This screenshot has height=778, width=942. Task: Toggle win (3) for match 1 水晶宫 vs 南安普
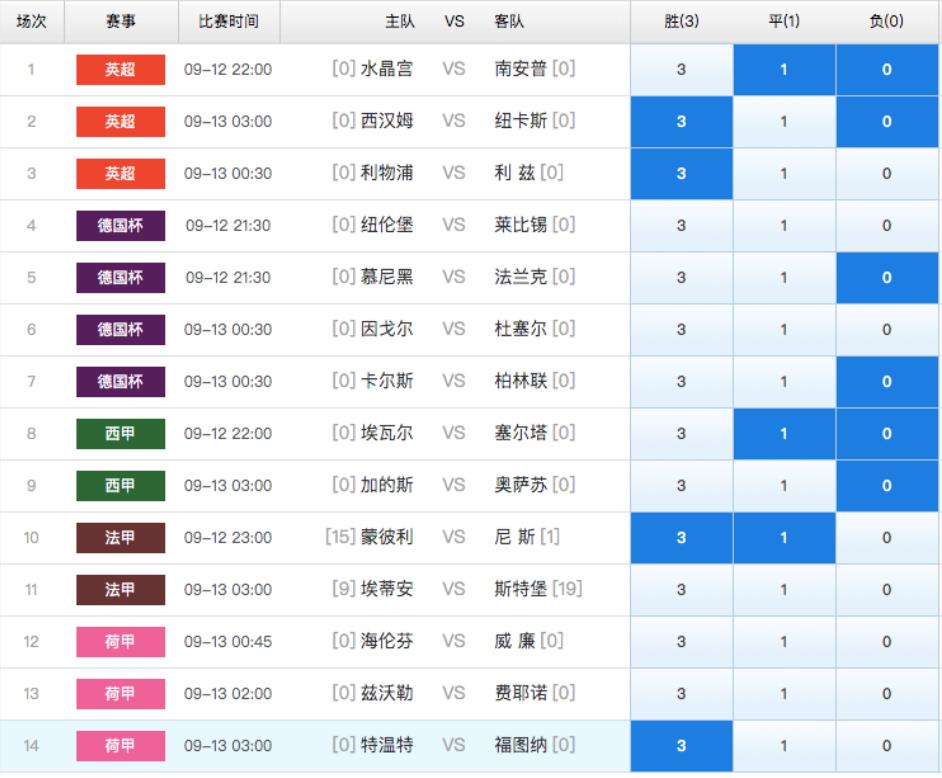point(681,70)
